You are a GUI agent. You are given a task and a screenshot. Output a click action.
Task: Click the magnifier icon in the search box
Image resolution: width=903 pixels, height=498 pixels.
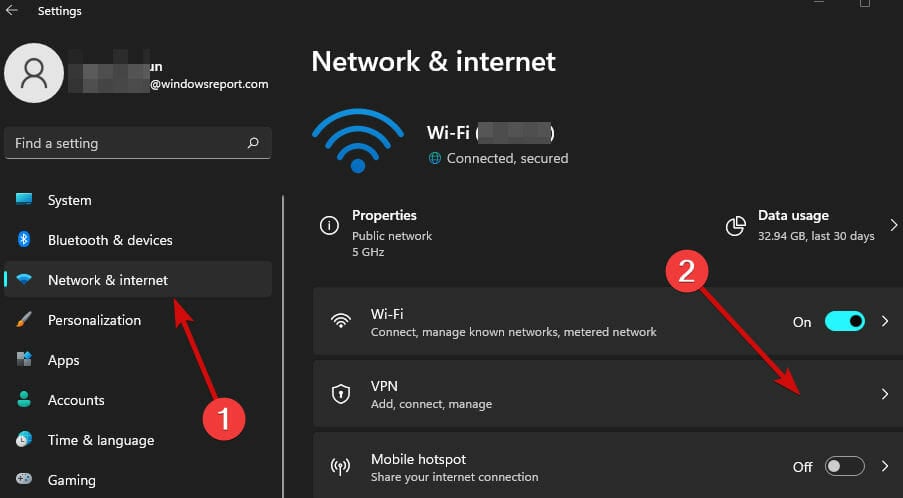[x=253, y=143]
